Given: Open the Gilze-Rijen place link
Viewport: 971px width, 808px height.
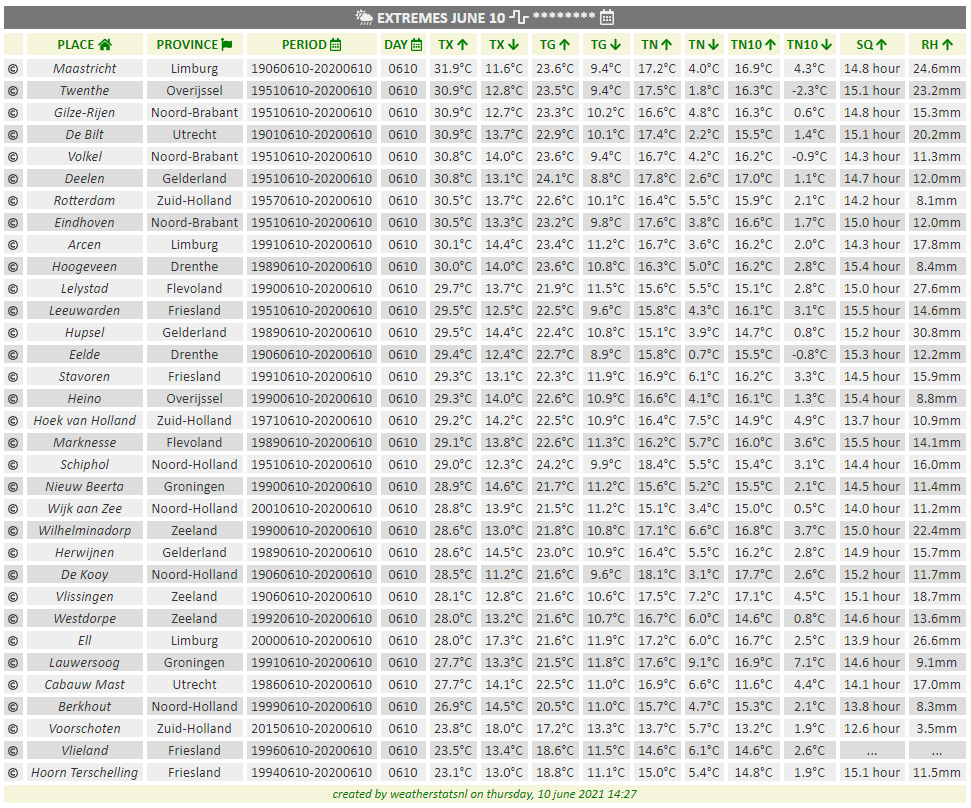Looking at the screenshot, I should coord(85,113).
